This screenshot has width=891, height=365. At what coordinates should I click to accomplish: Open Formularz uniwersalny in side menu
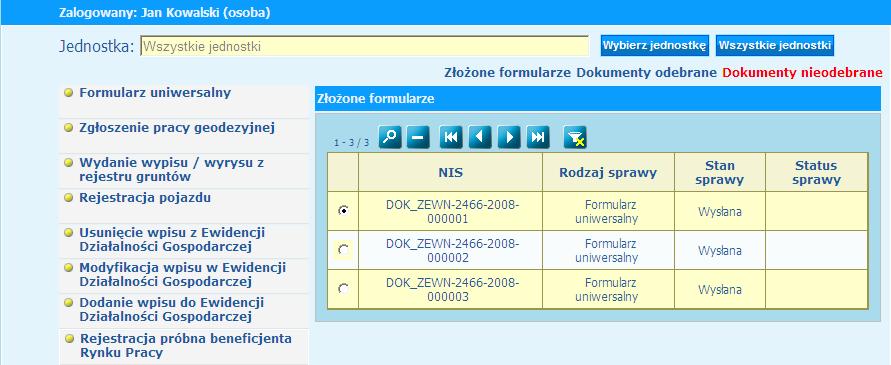tap(155, 93)
